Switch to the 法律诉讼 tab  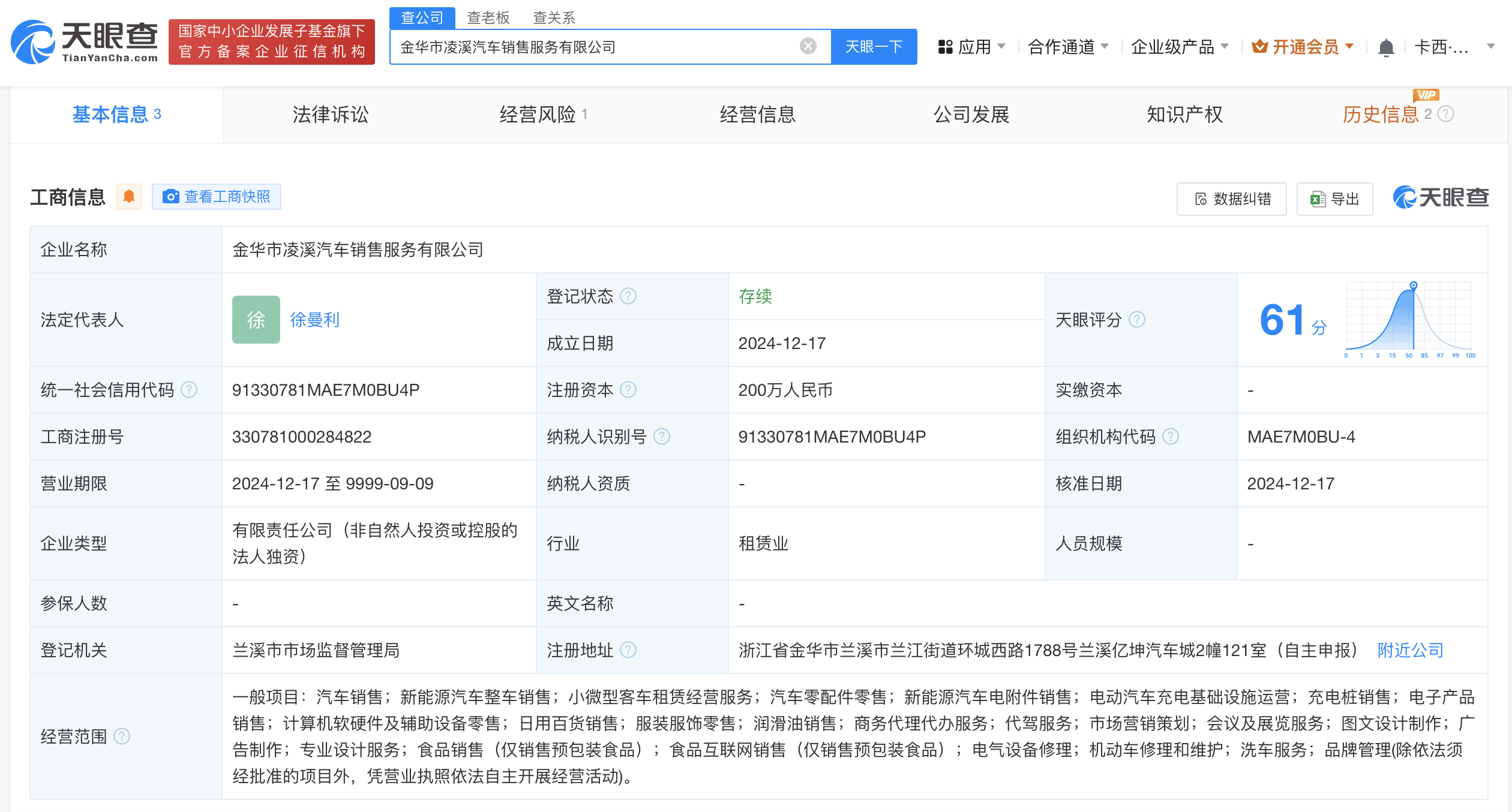tap(330, 115)
